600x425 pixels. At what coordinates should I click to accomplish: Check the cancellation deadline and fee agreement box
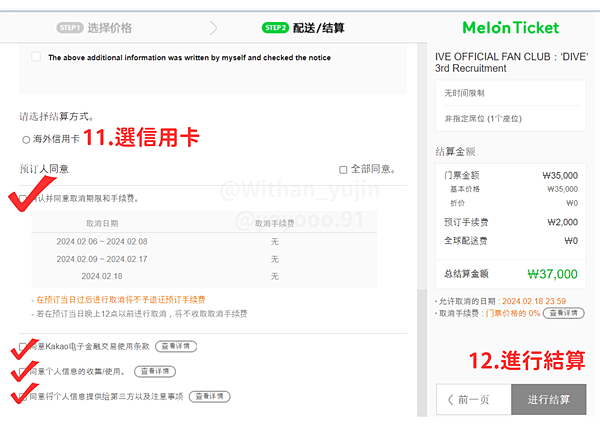pyautogui.click(x=23, y=198)
